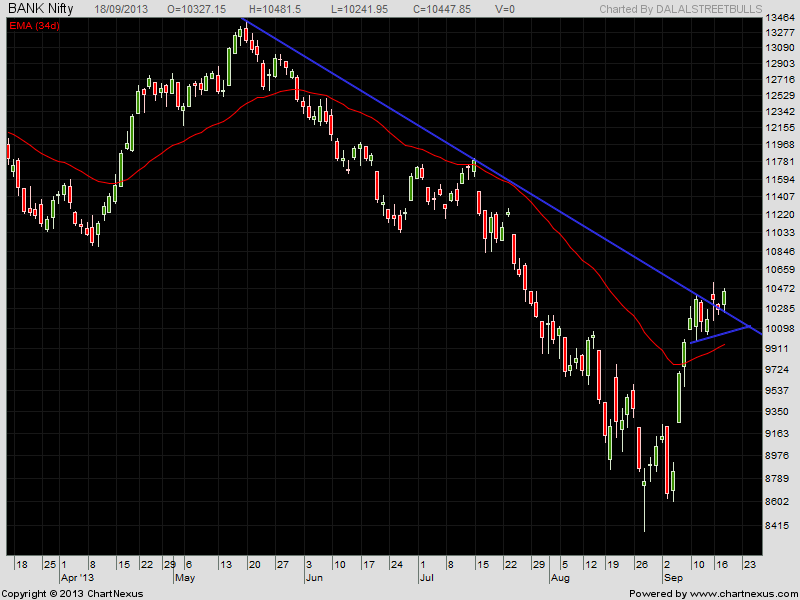The image size is (800, 600).
Task: Click price axis label 10098
Action: [x=780, y=328]
